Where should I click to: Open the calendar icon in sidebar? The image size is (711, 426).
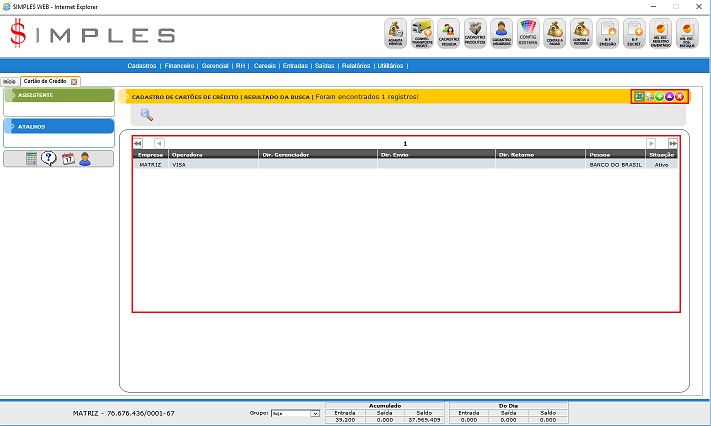coord(67,159)
